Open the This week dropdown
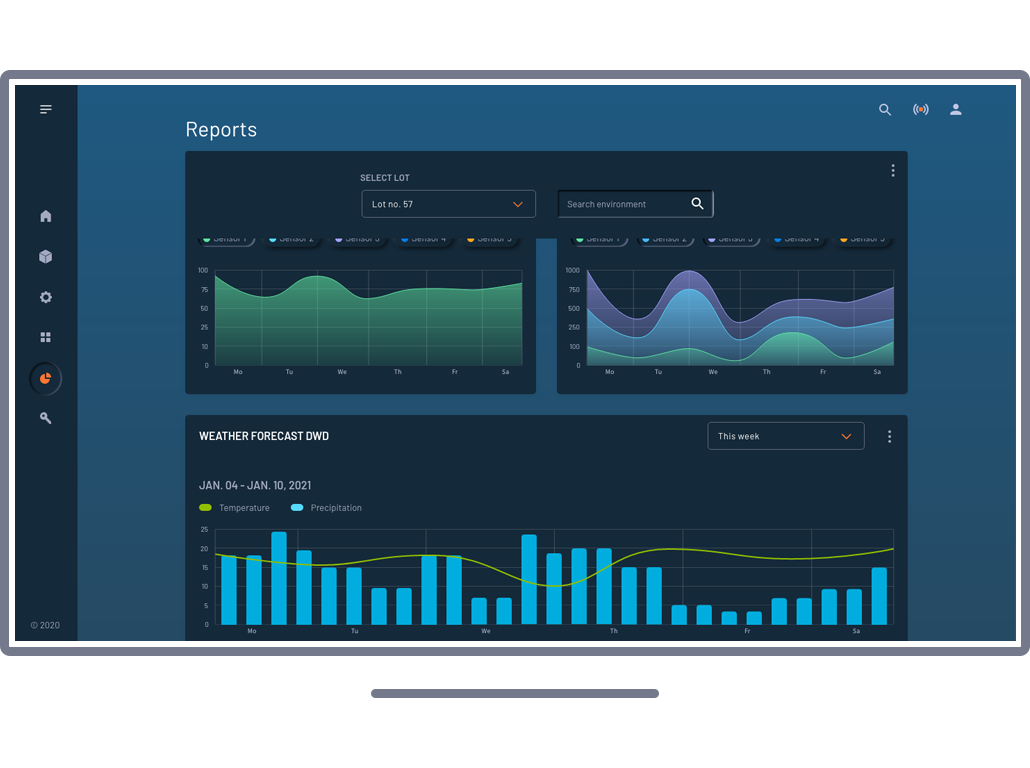This screenshot has height=768, width=1030. pos(785,436)
